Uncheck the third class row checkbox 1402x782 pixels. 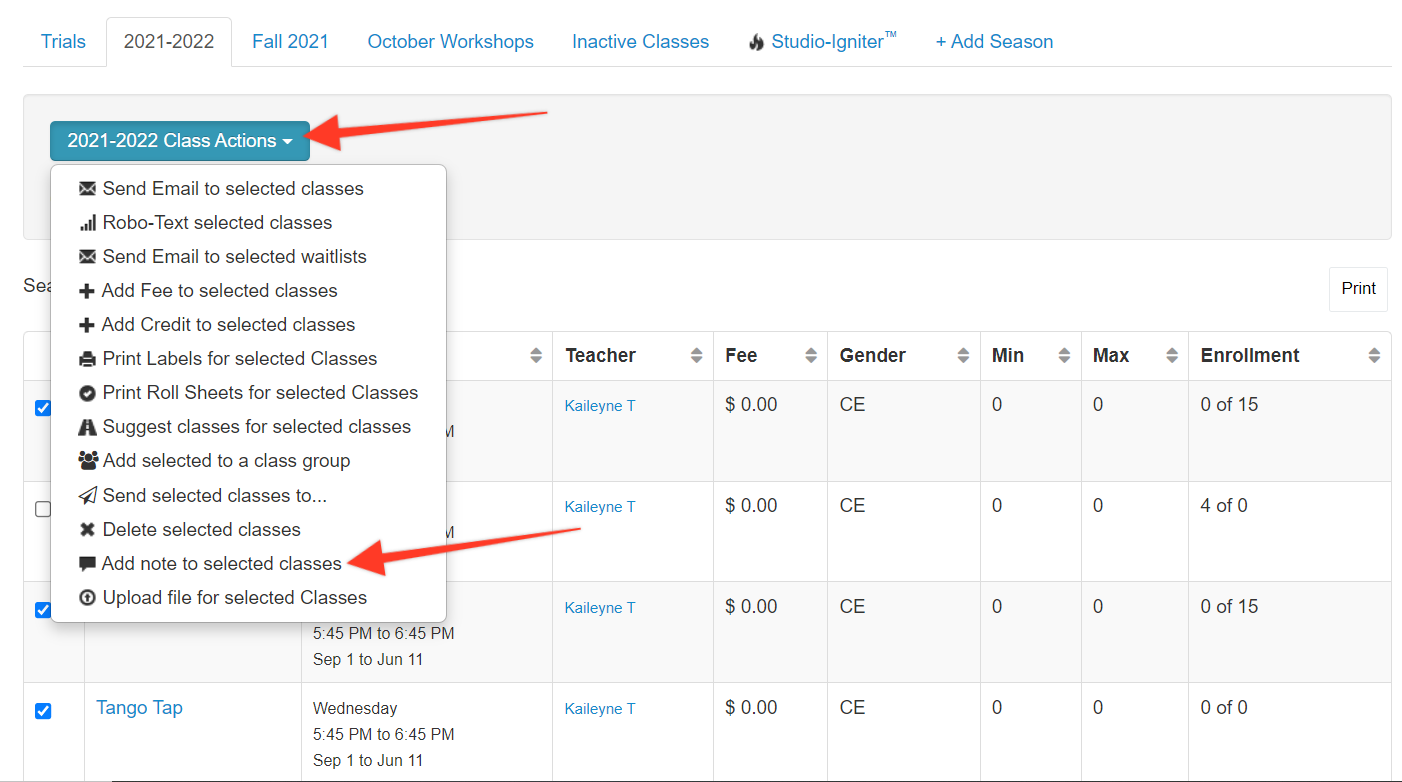43,610
